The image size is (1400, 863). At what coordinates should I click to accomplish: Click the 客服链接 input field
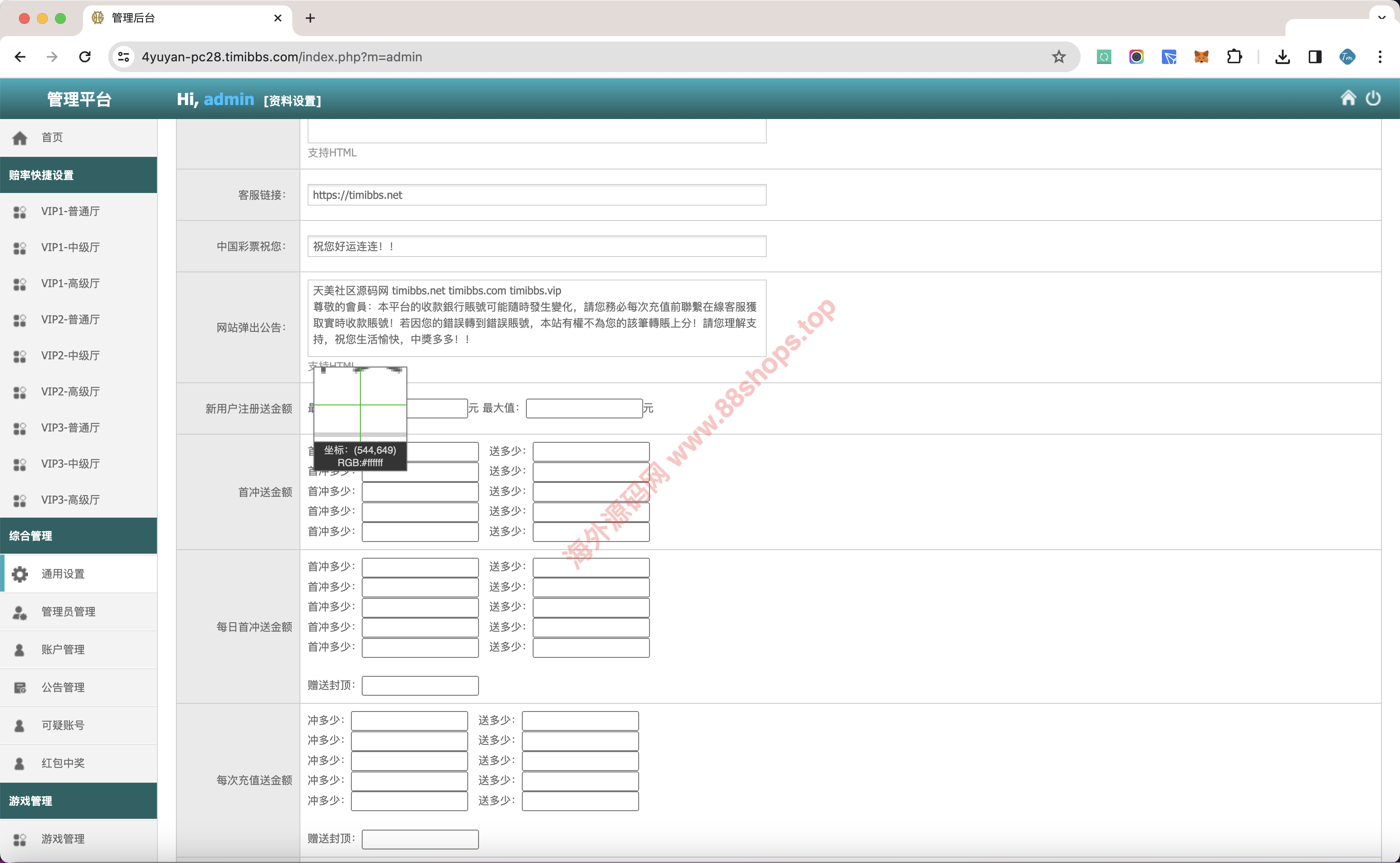pos(537,195)
